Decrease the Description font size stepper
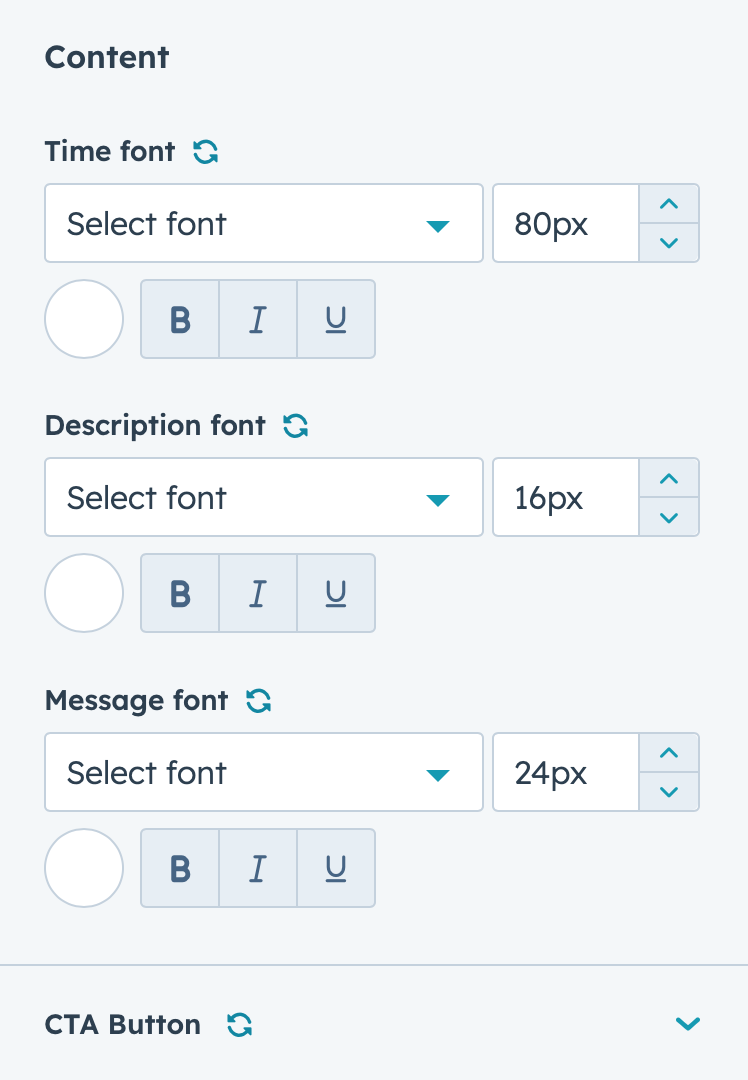This screenshot has height=1080, width=748. (x=669, y=517)
